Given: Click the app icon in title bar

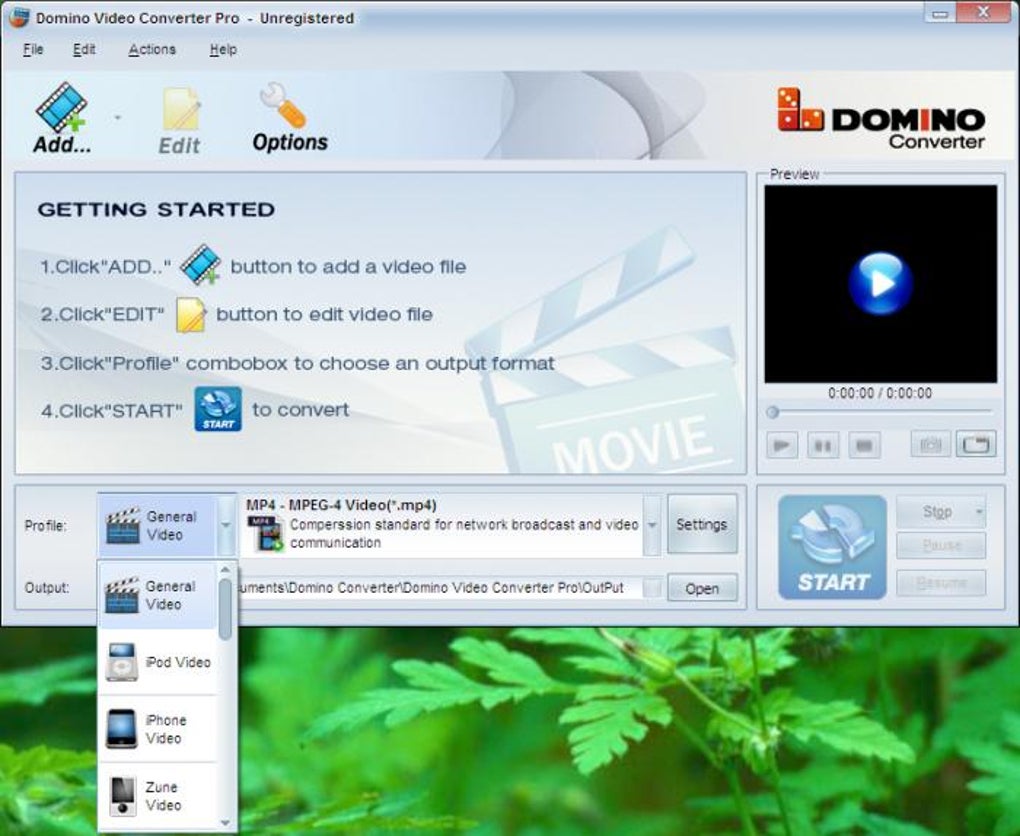Looking at the screenshot, I should pos(18,18).
